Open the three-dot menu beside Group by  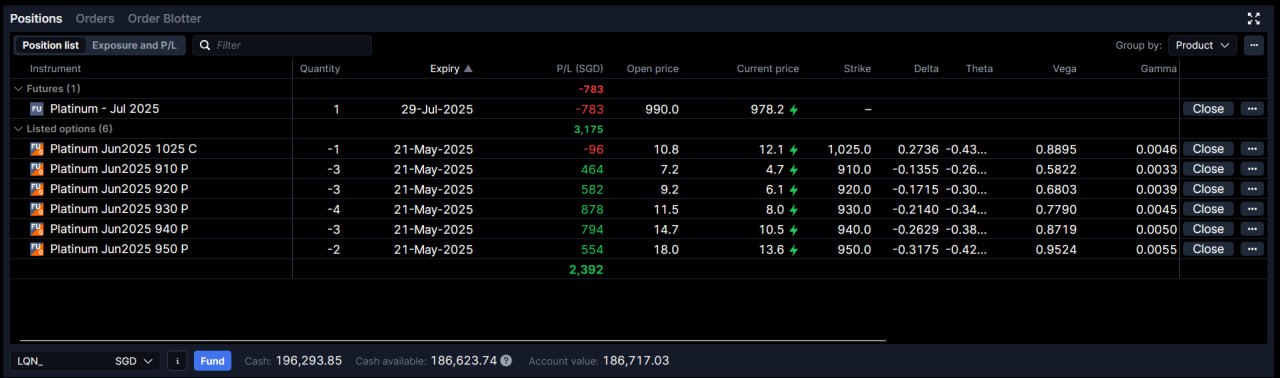[1254, 45]
